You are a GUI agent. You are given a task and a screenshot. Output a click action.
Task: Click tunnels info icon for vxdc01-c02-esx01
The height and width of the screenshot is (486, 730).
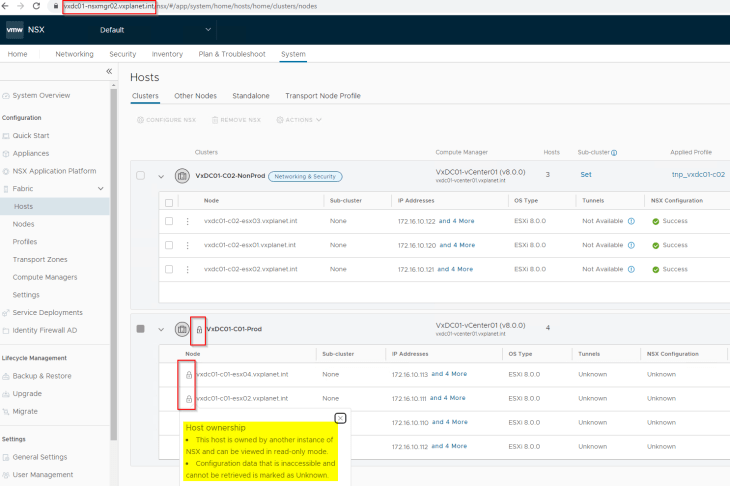(631, 245)
